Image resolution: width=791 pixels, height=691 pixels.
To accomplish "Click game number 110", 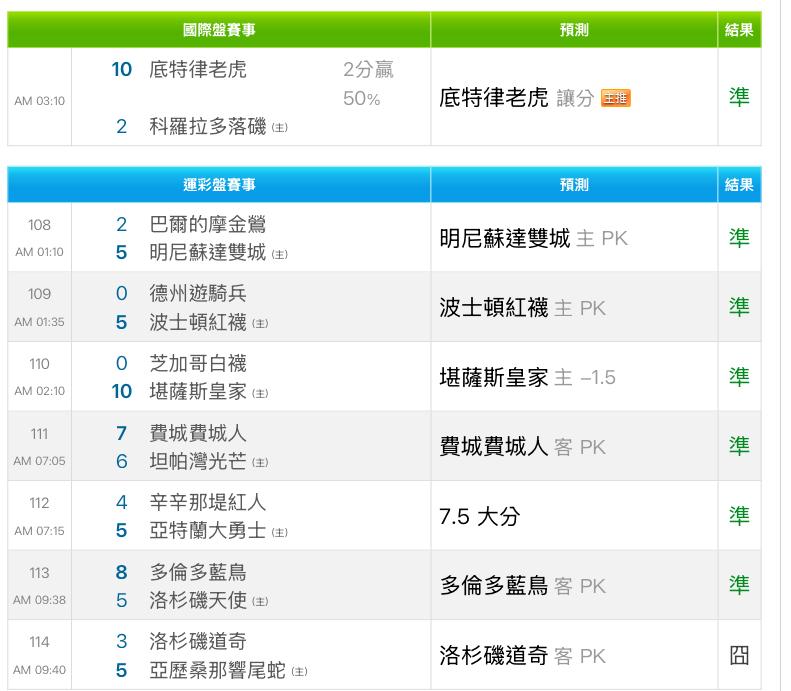I will pos(39,364).
